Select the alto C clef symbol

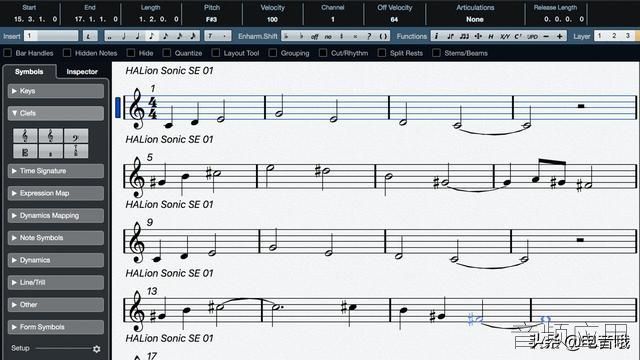point(25,151)
